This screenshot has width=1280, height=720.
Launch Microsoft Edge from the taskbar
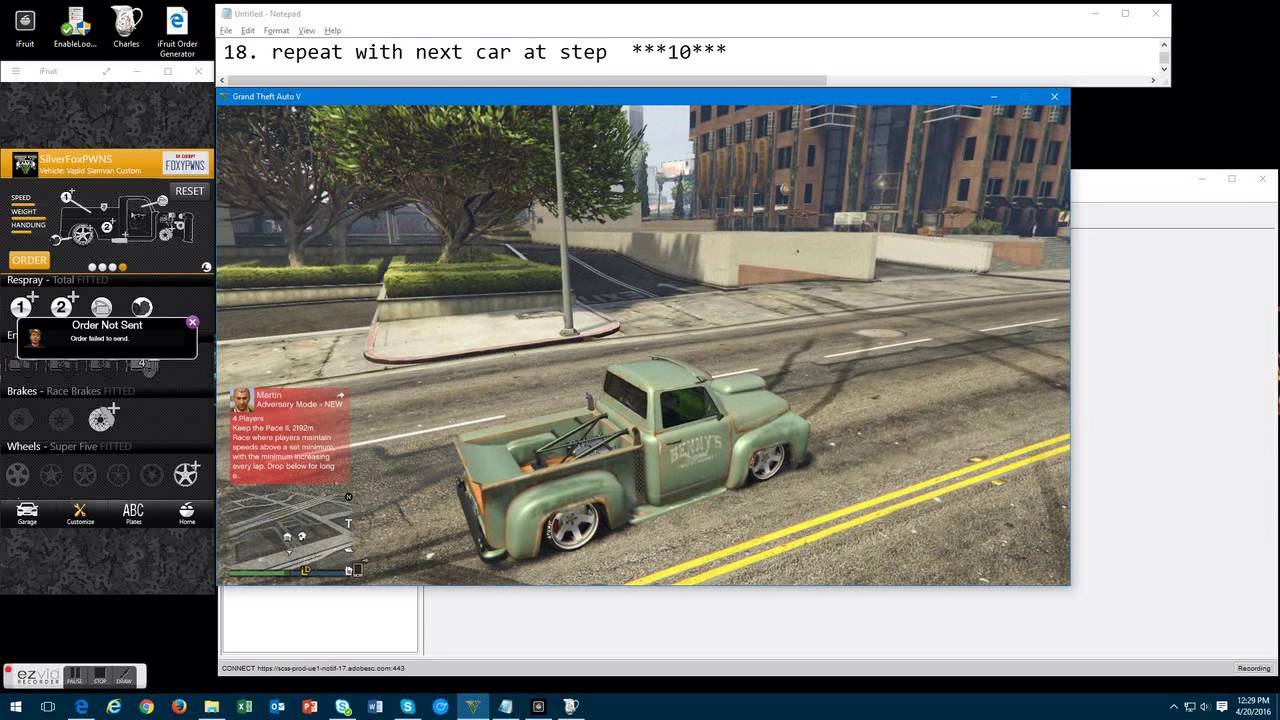(81, 706)
